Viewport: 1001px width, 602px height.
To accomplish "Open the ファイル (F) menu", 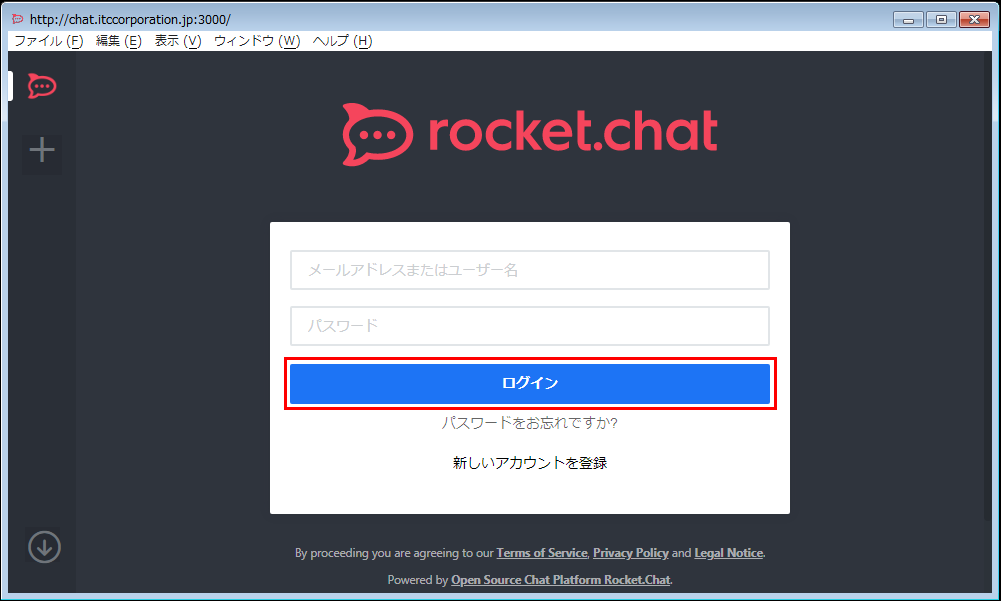I will (x=49, y=41).
